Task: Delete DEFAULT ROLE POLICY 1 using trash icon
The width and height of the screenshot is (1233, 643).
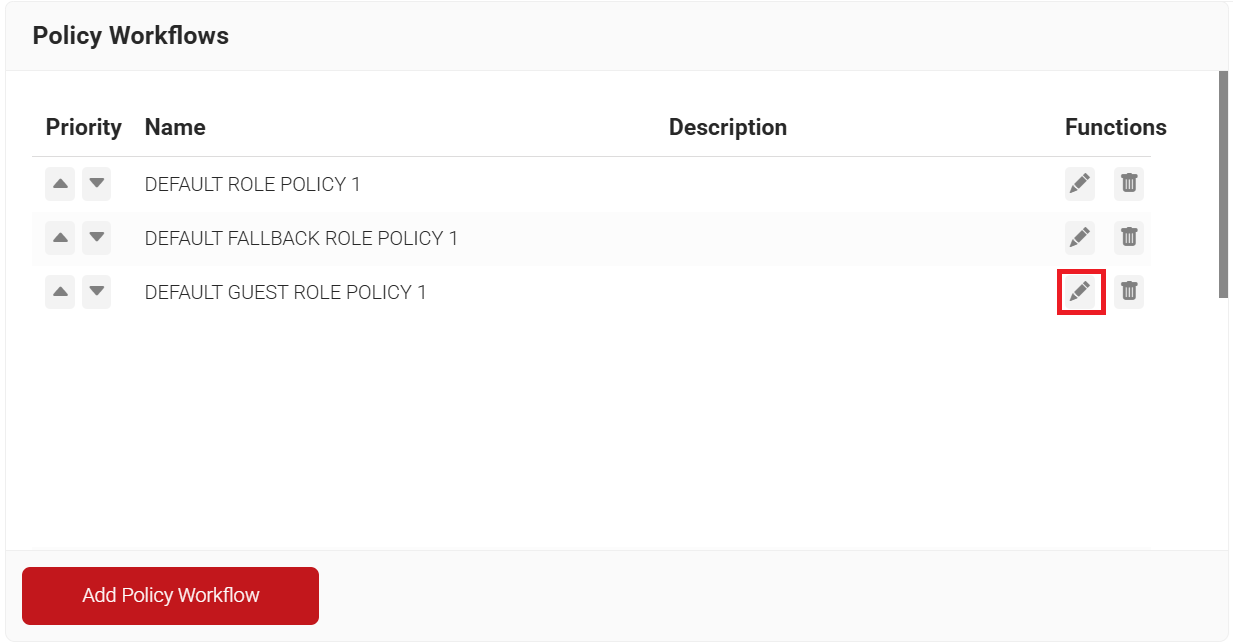Action: [x=1128, y=184]
